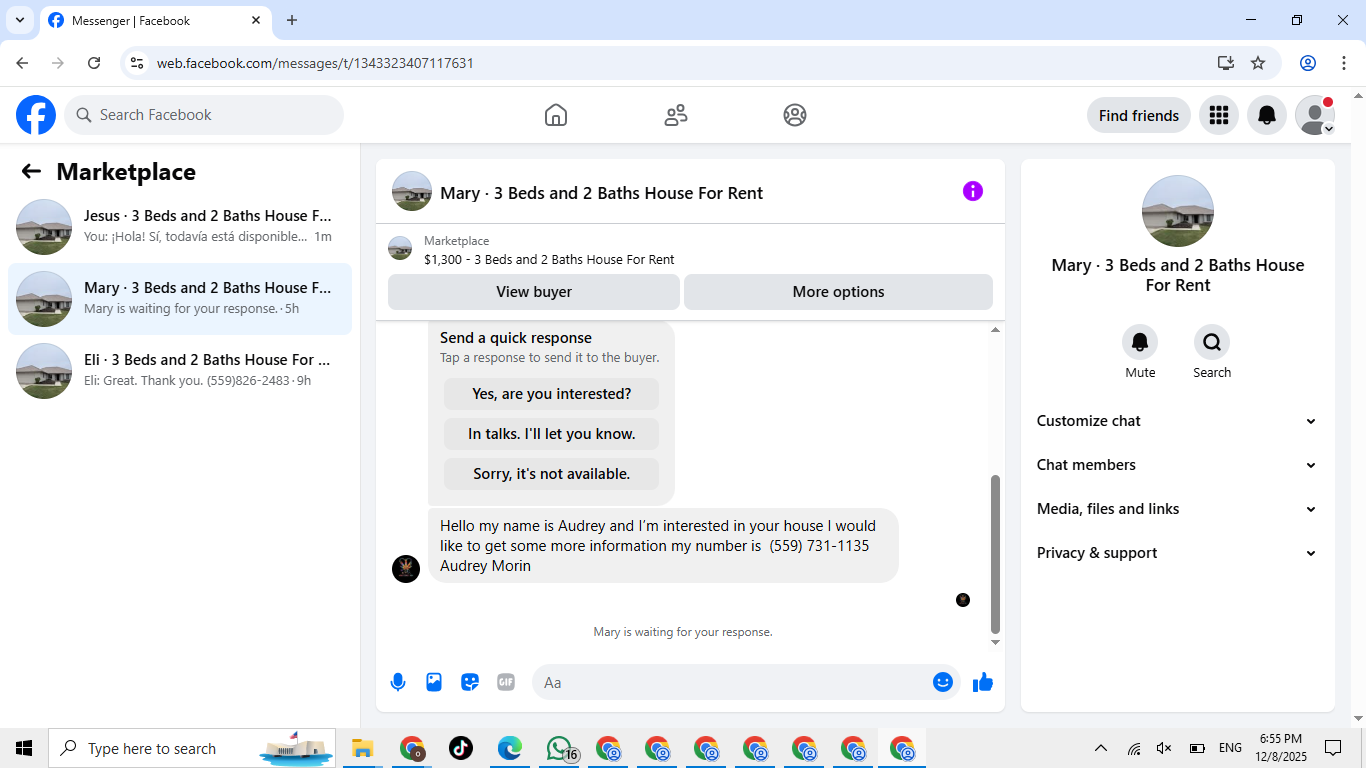Open the emoji picker in message box
1366x768 pixels.
[943, 682]
